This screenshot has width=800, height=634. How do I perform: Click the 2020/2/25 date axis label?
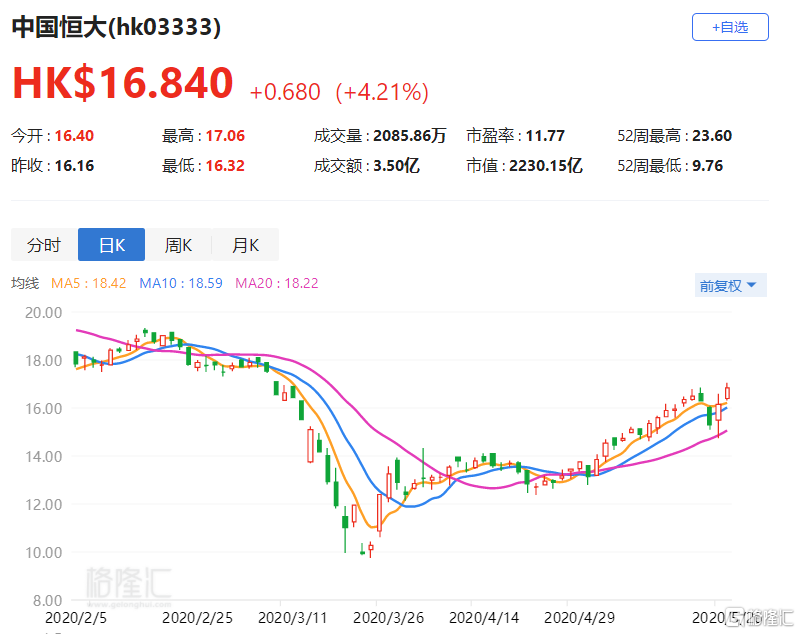[x=197, y=618]
